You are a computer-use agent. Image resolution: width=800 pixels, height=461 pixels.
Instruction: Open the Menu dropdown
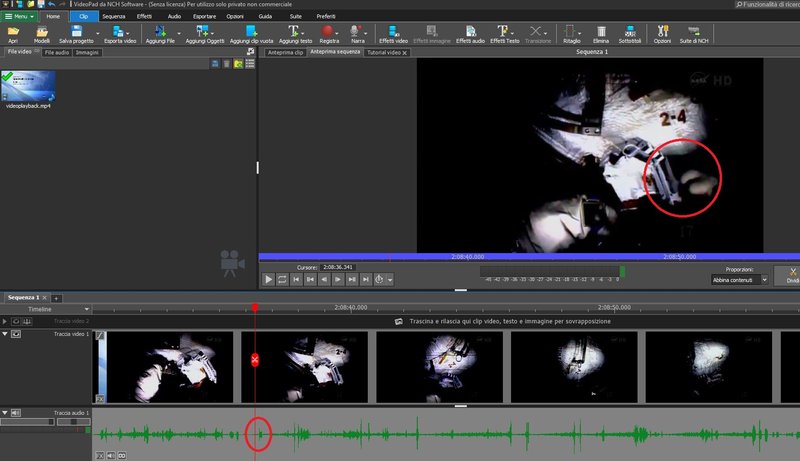(19, 16)
